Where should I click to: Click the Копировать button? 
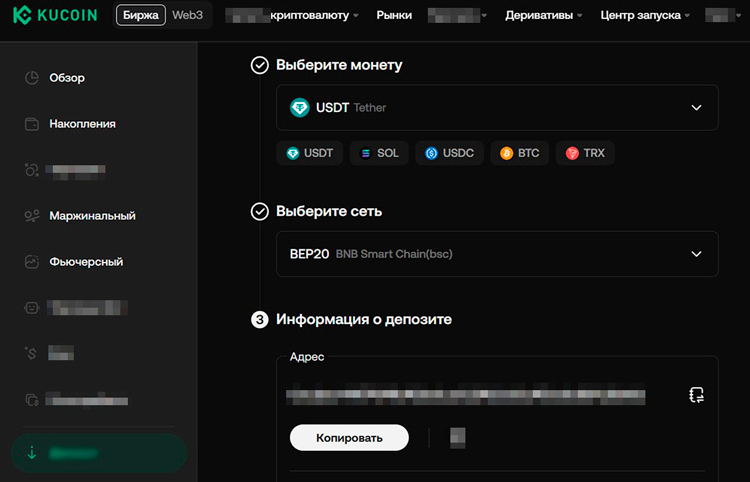click(349, 438)
